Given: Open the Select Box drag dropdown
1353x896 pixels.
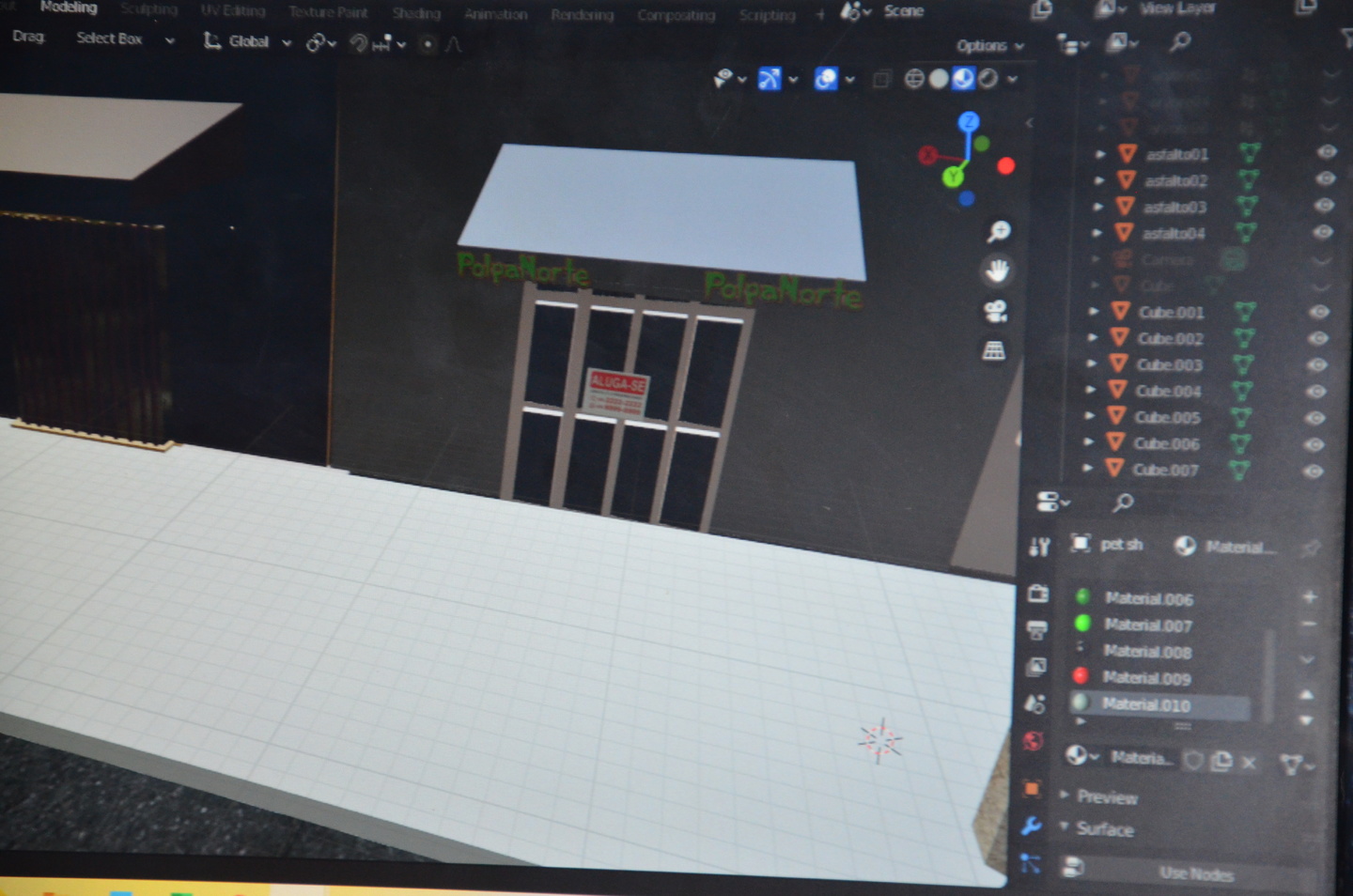Looking at the screenshot, I should (125, 39).
